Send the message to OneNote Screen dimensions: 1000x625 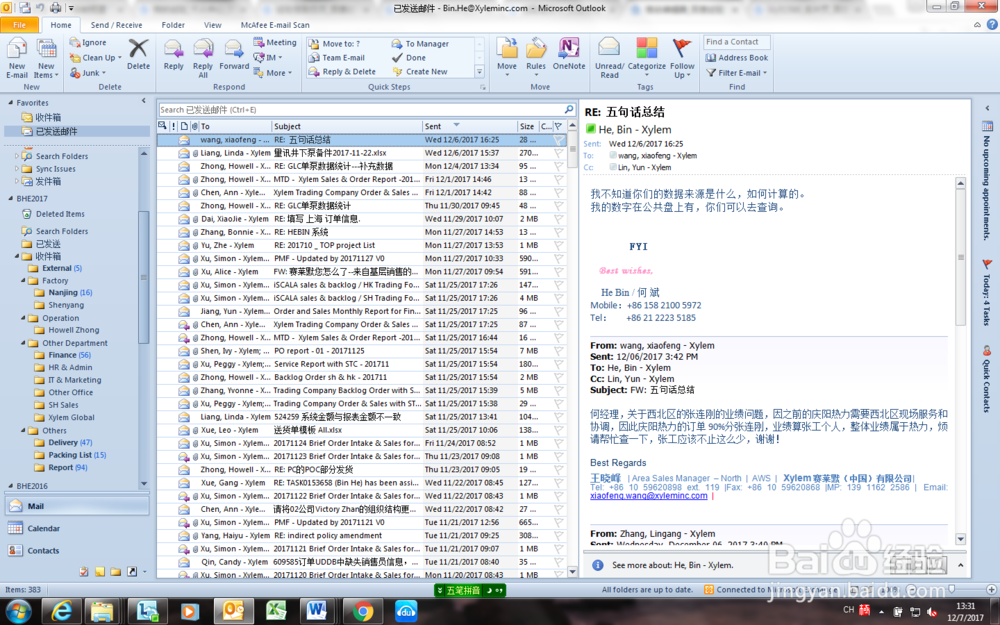click(569, 54)
